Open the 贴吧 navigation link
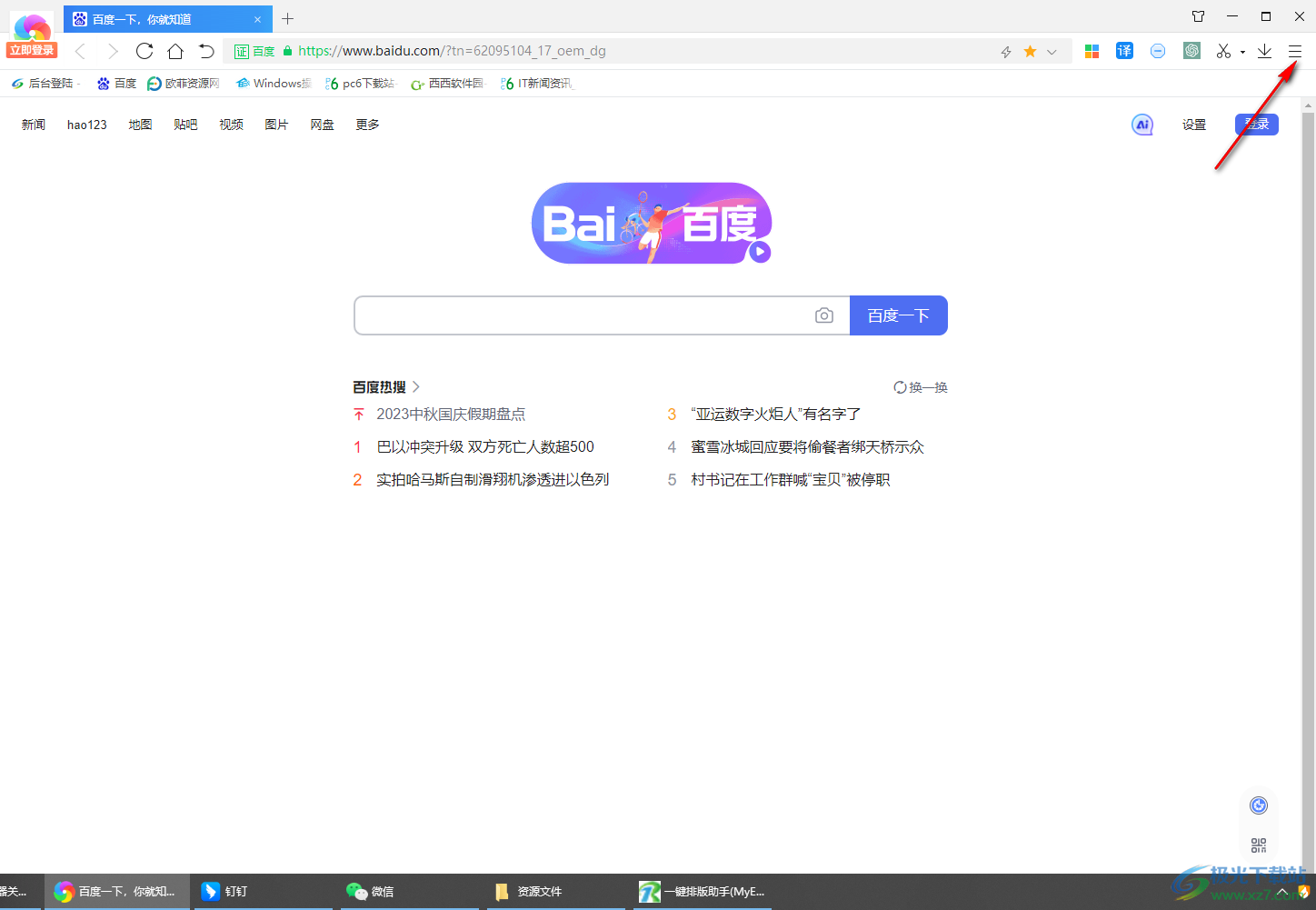 coord(185,125)
